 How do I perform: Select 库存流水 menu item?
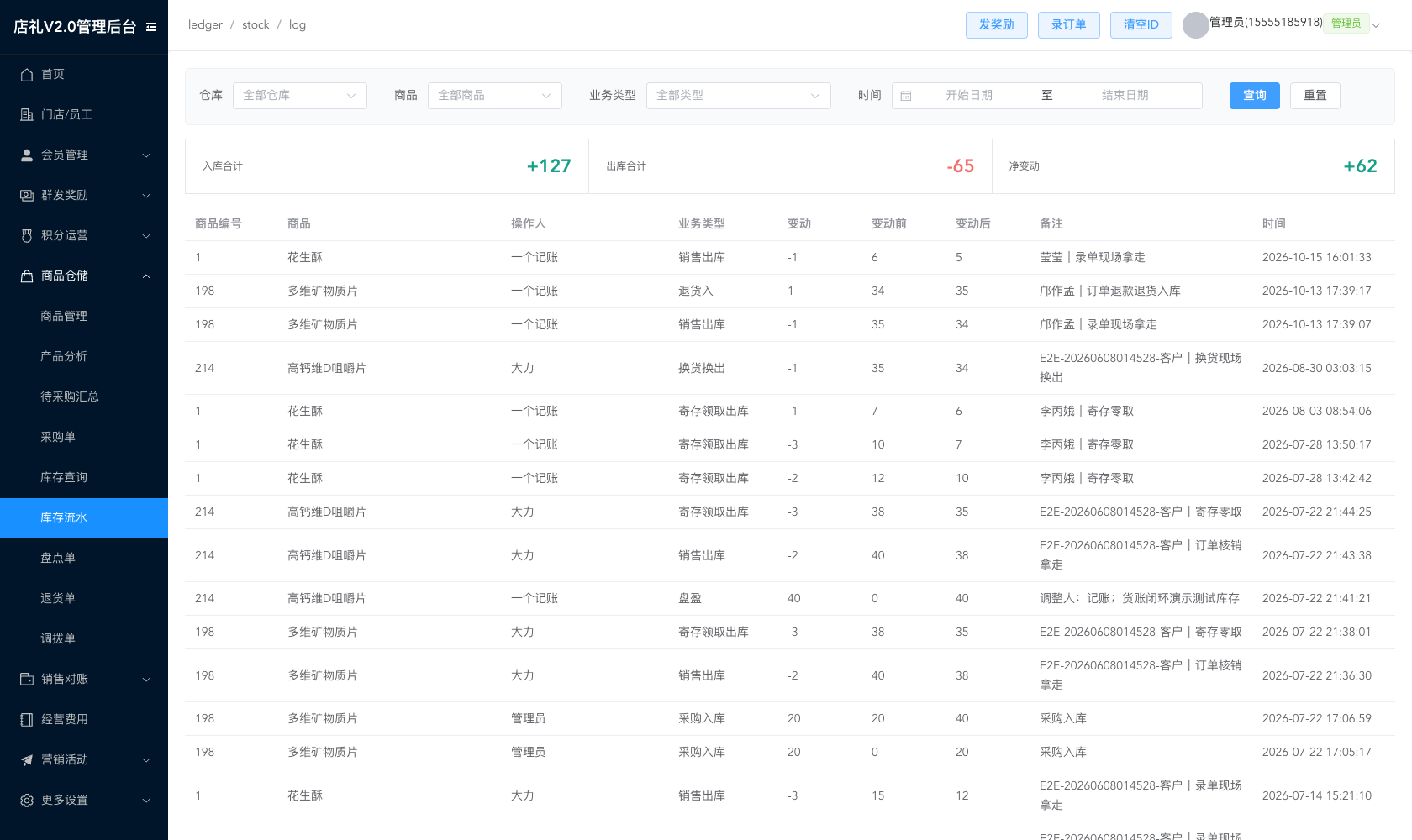[x=84, y=517]
